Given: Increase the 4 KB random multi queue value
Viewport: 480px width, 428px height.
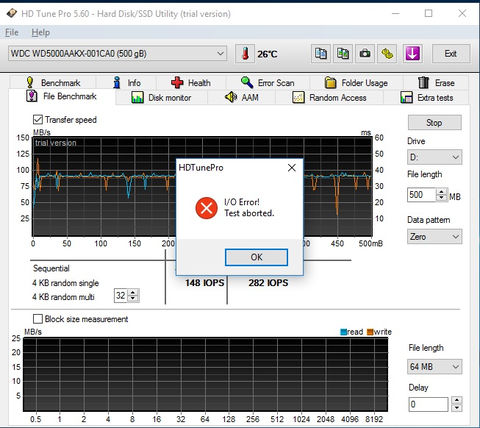Looking at the screenshot, I should pos(133,293).
